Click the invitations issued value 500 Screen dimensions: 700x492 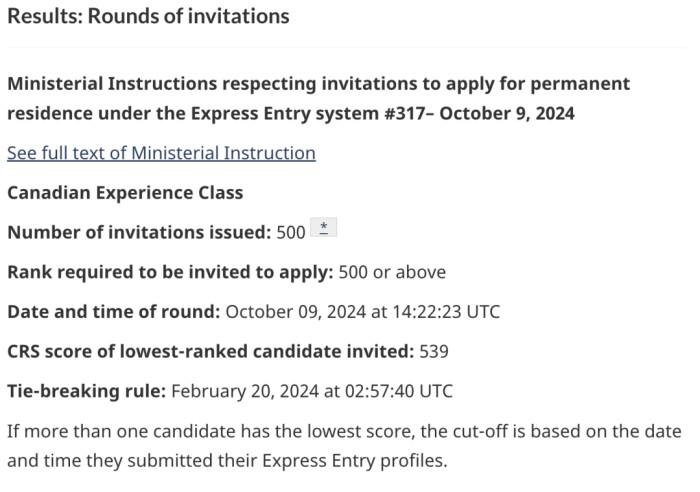[x=290, y=232]
